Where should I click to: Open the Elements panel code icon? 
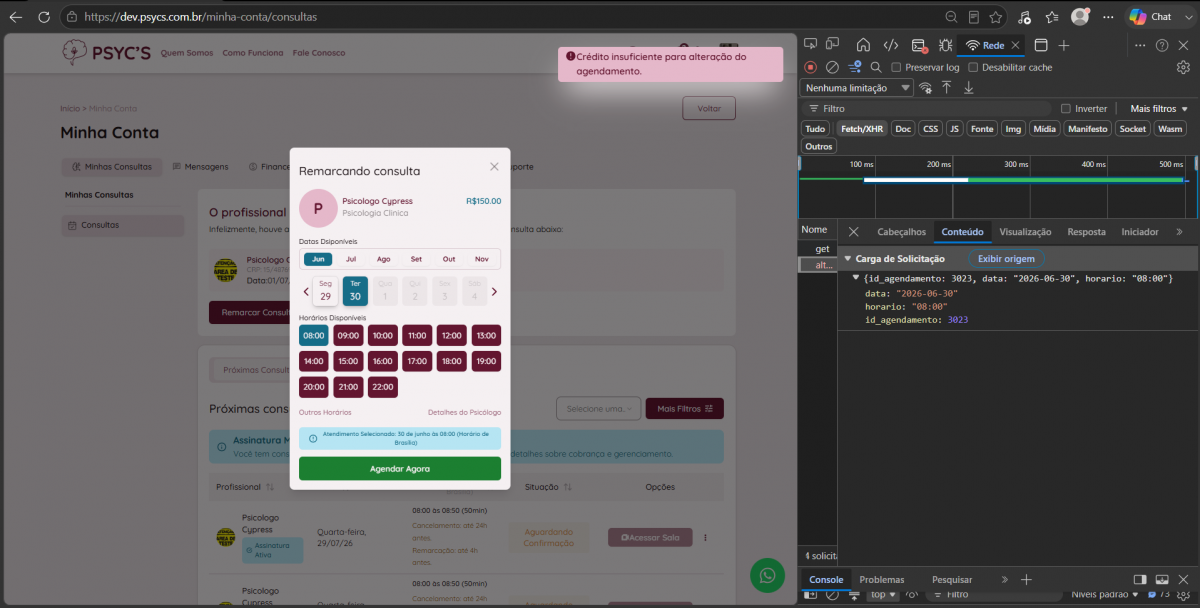(x=890, y=45)
